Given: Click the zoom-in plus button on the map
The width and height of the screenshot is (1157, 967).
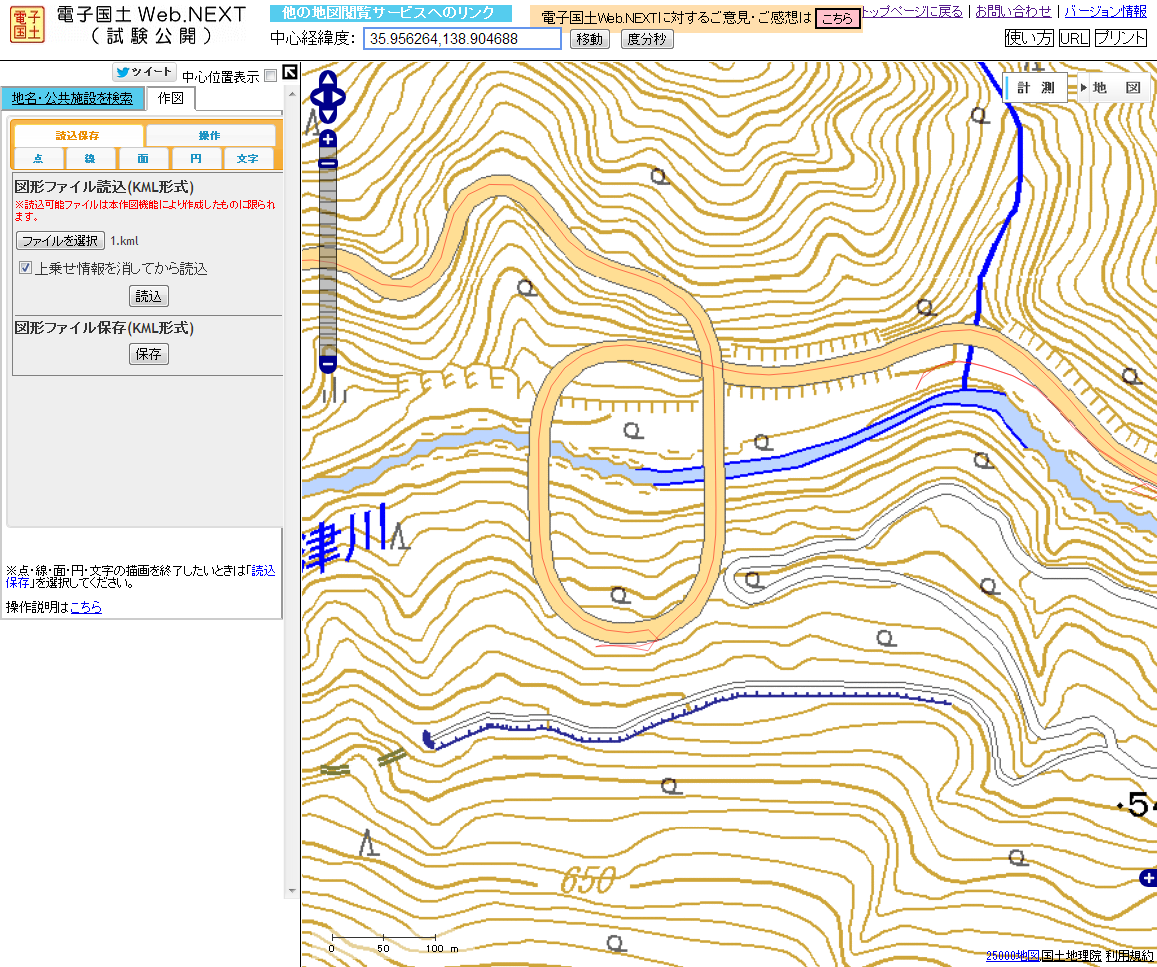Looking at the screenshot, I should point(328,140).
